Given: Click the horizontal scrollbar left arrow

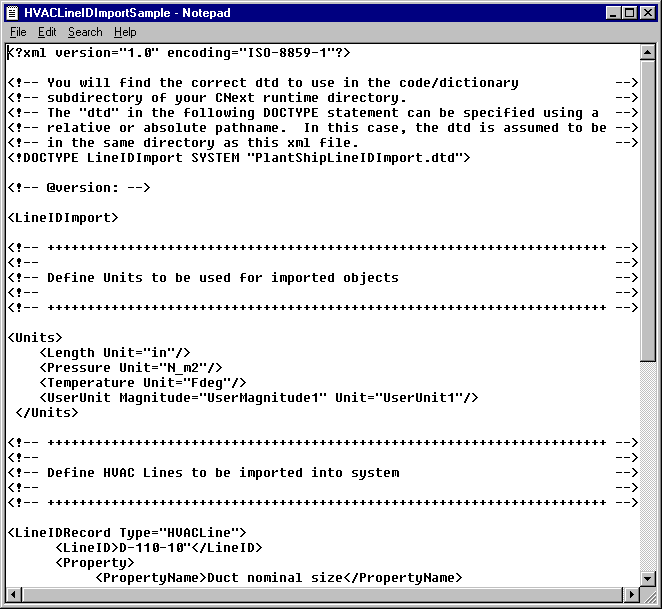Looking at the screenshot, I should [x=14, y=595].
